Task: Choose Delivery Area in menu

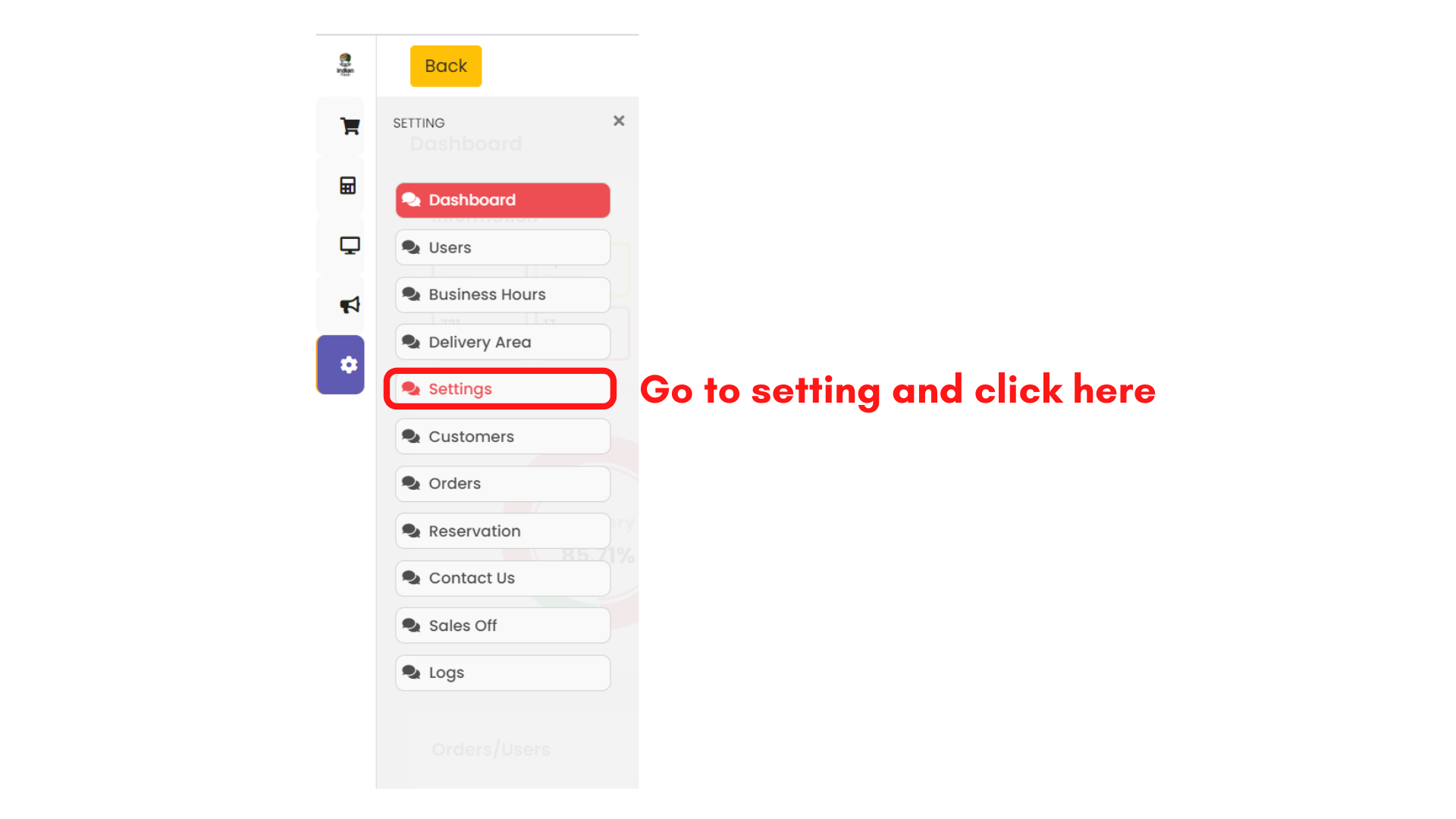Action: (503, 342)
